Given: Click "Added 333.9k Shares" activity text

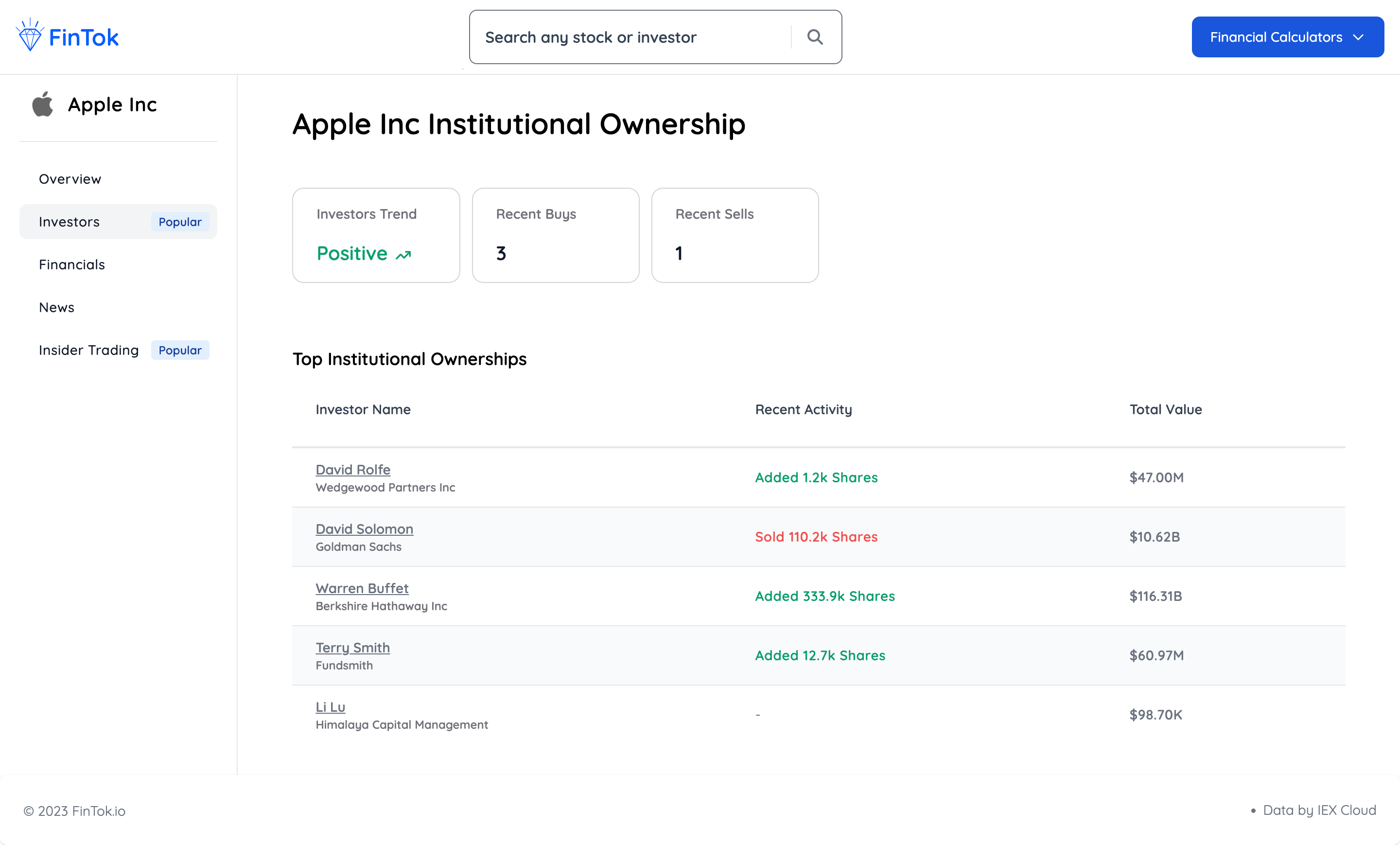Looking at the screenshot, I should pos(824,596).
